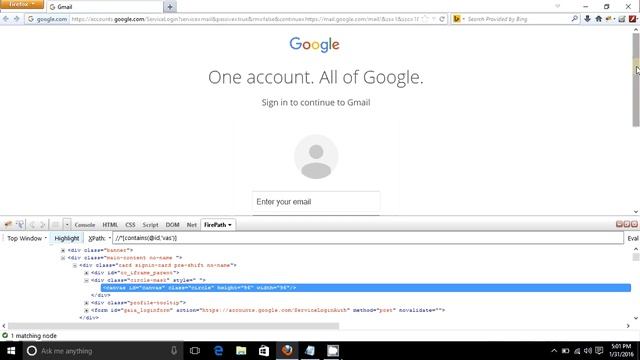The width and height of the screenshot is (640, 360).
Task: Go to the browser Home page
Action: point(598,19)
